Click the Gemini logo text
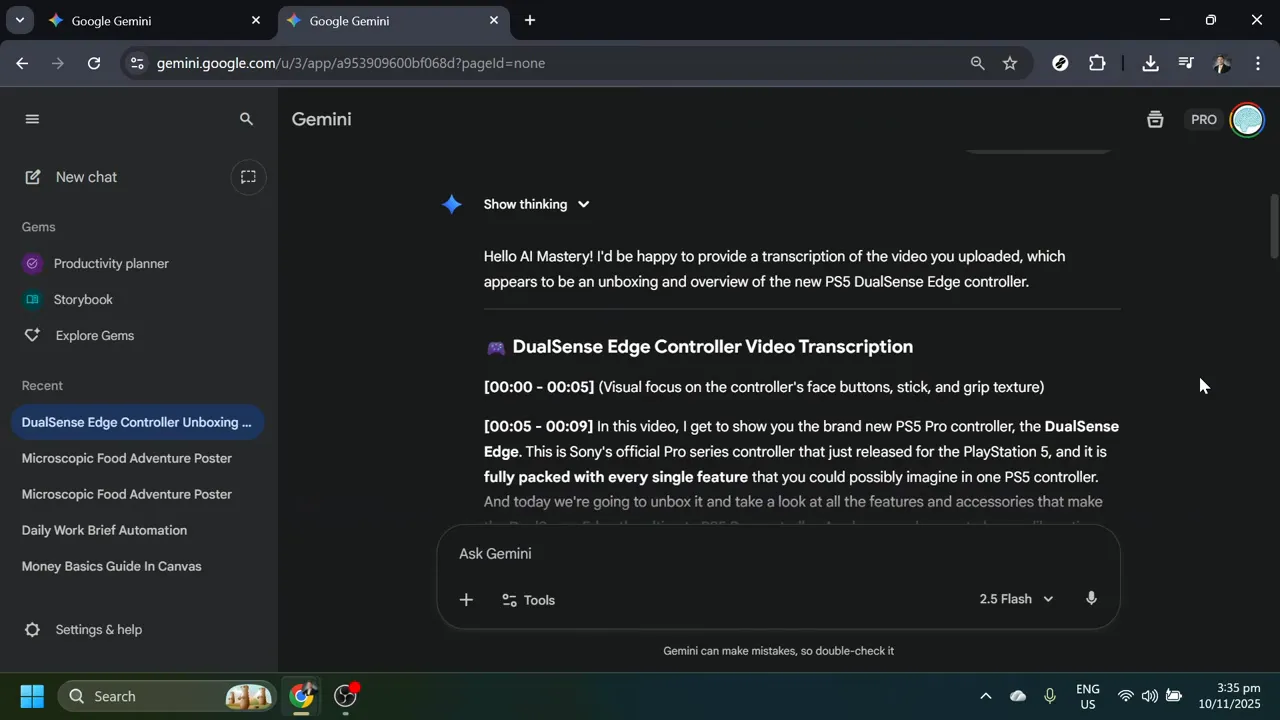The height and width of the screenshot is (720, 1280). tap(321, 119)
